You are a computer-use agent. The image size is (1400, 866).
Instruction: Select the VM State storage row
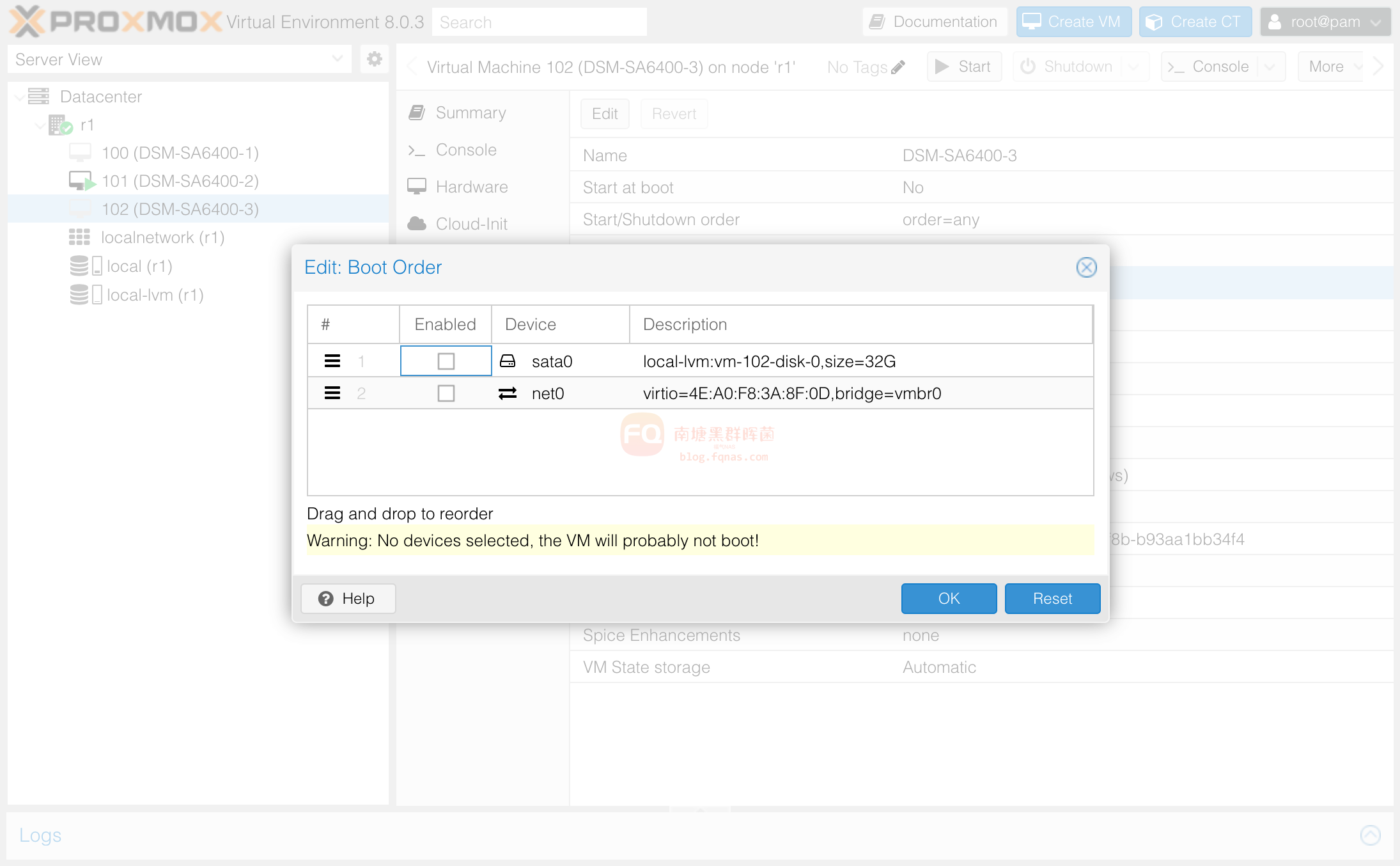pyautogui.click(x=981, y=667)
